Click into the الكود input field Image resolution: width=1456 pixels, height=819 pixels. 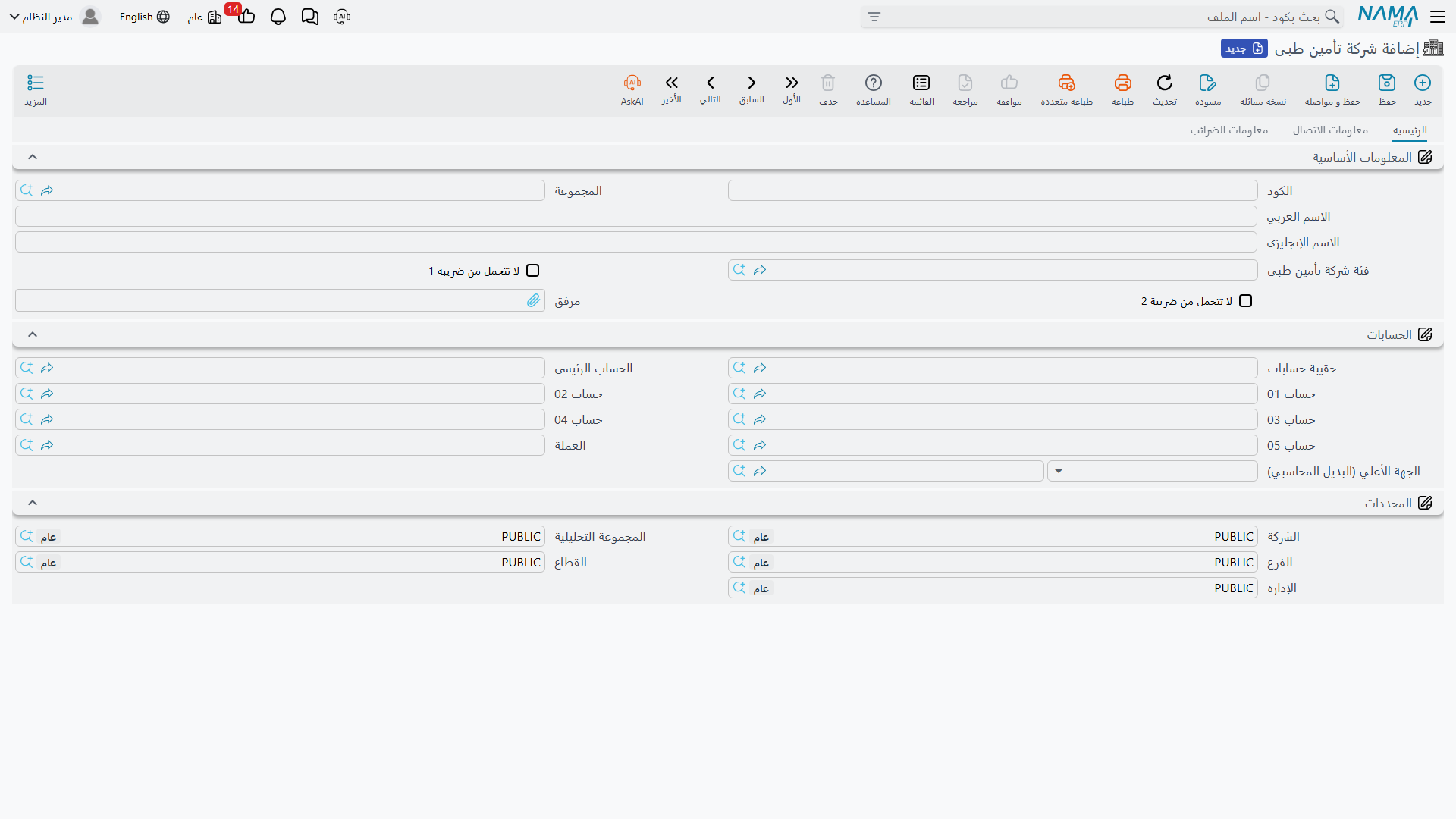click(x=993, y=190)
